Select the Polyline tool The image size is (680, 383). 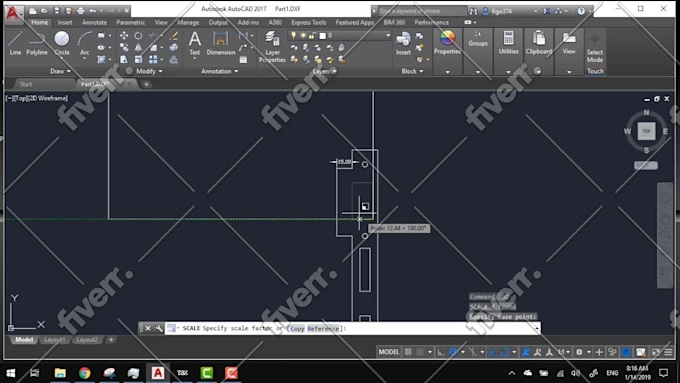[37, 43]
